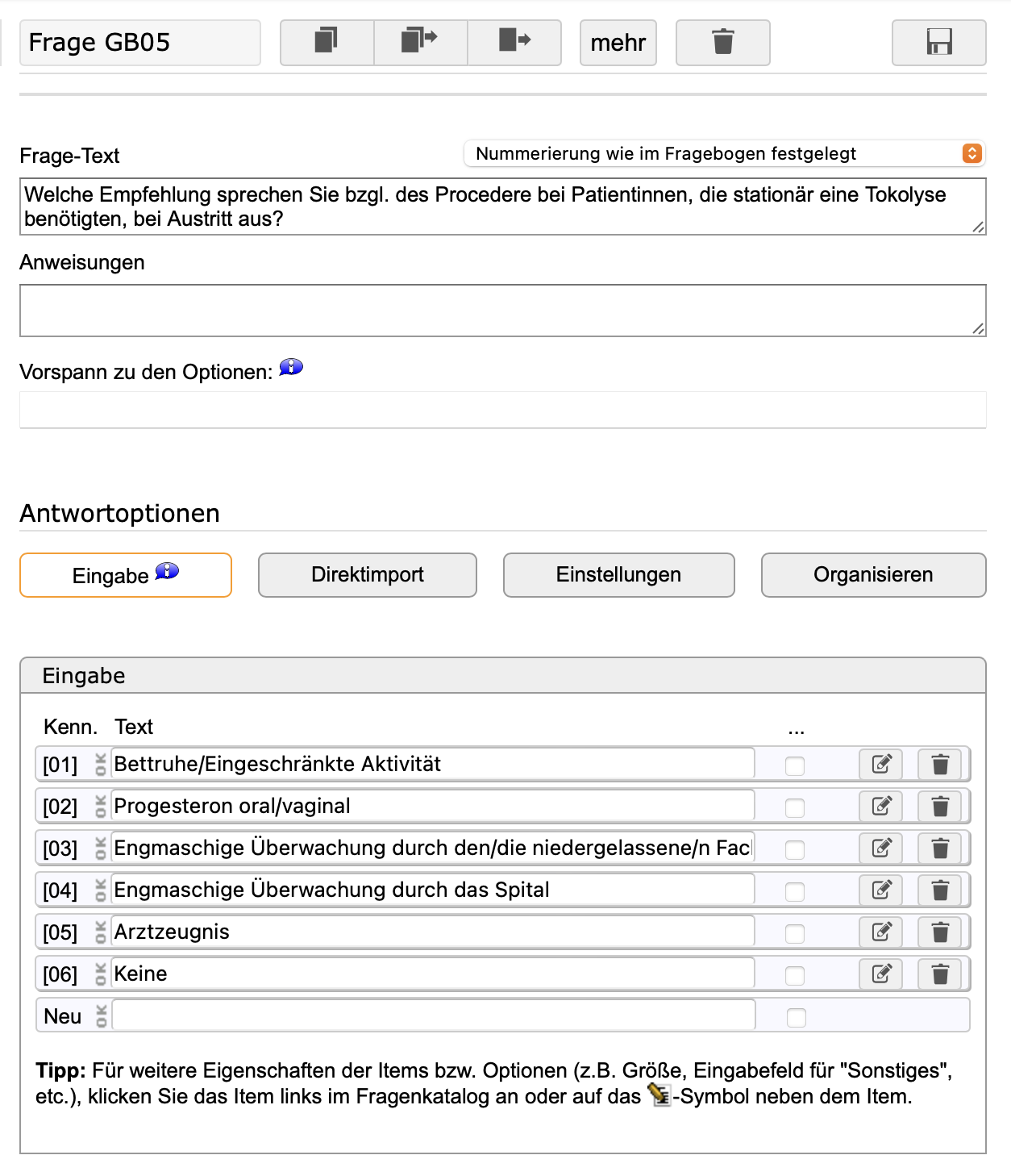Open the numbering dropdown 'Nummerierung wie im Fragebogen festgelegt'
The image size is (1011, 1176).
(725, 153)
